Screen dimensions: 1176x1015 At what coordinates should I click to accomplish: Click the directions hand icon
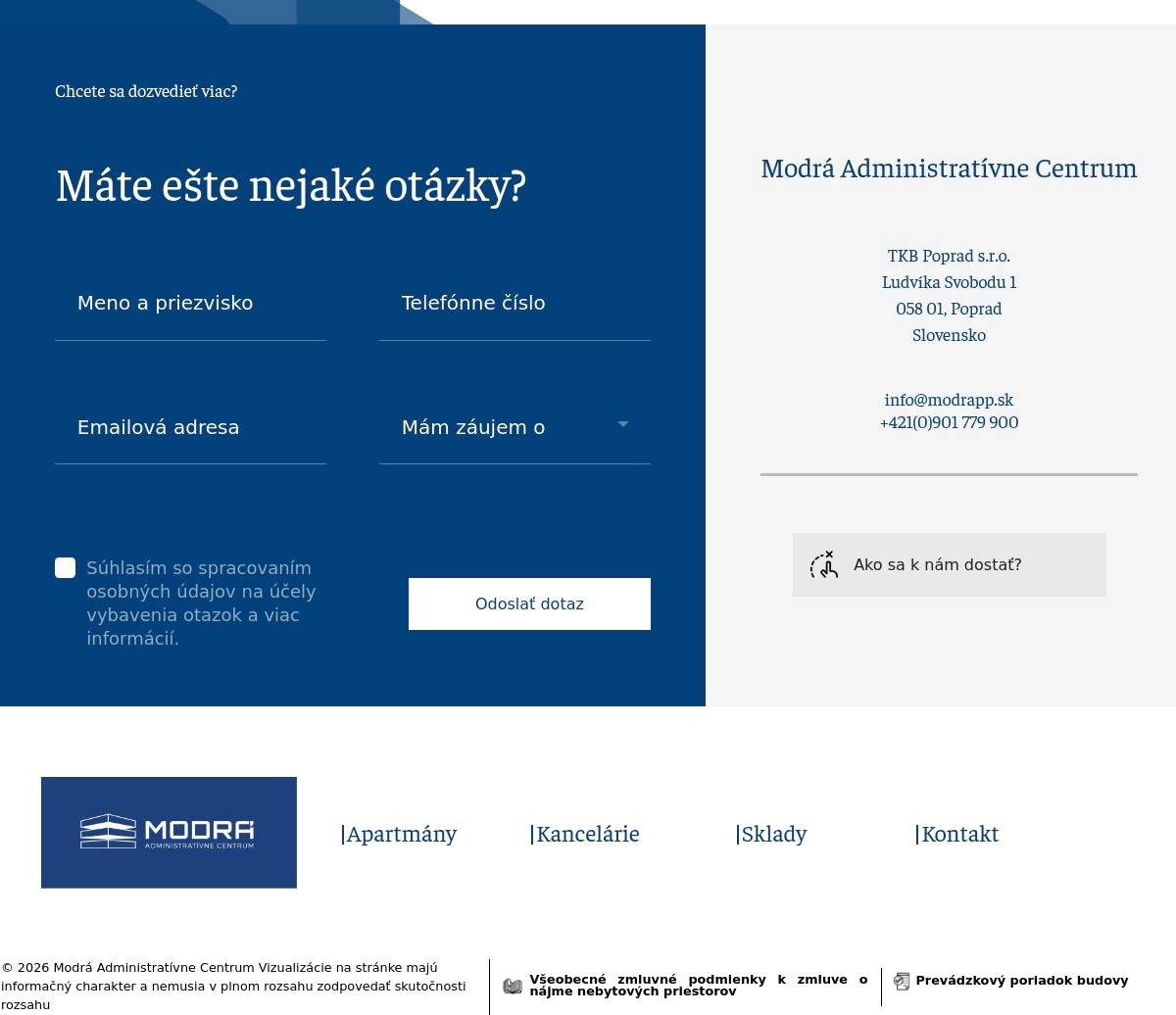[x=824, y=565]
